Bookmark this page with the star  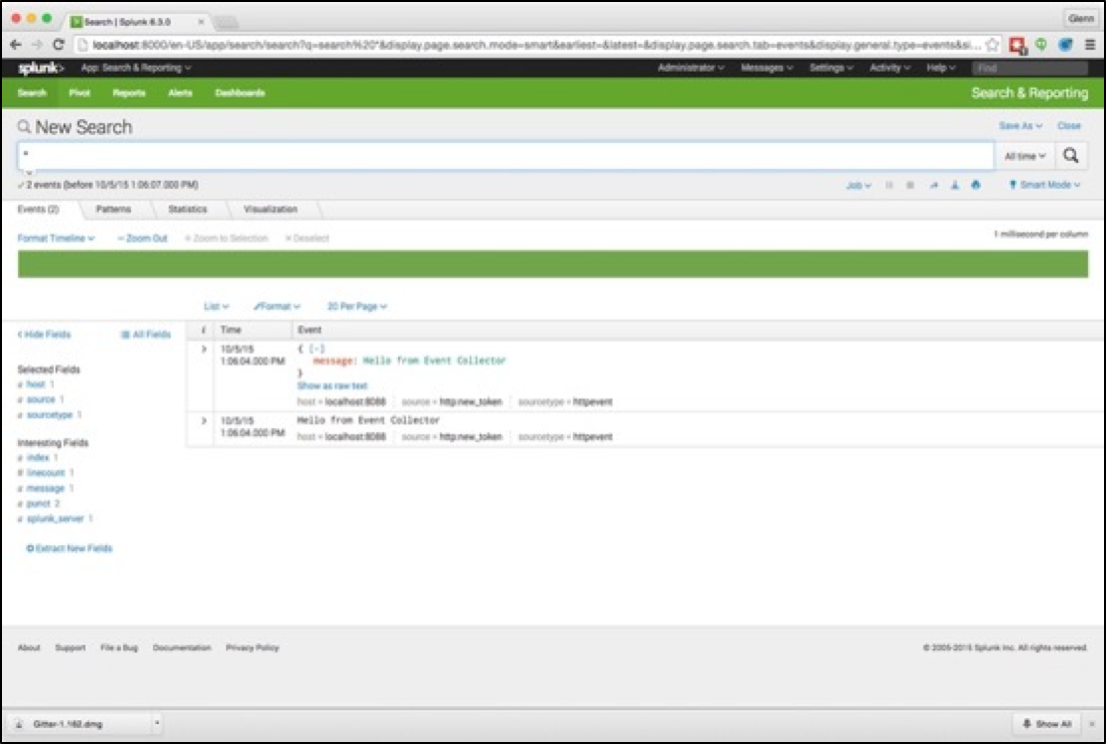(x=992, y=44)
